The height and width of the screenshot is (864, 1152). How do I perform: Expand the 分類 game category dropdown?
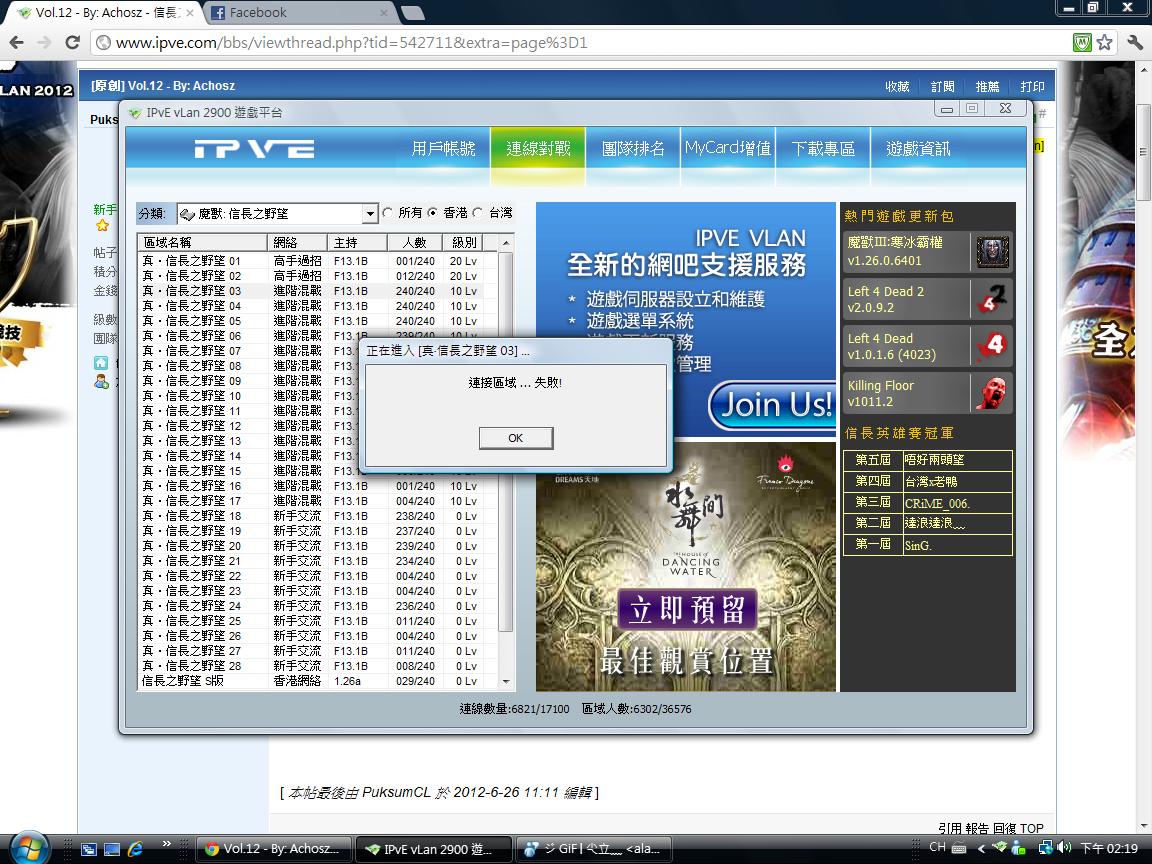pyautogui.click(x=370, y=214)
